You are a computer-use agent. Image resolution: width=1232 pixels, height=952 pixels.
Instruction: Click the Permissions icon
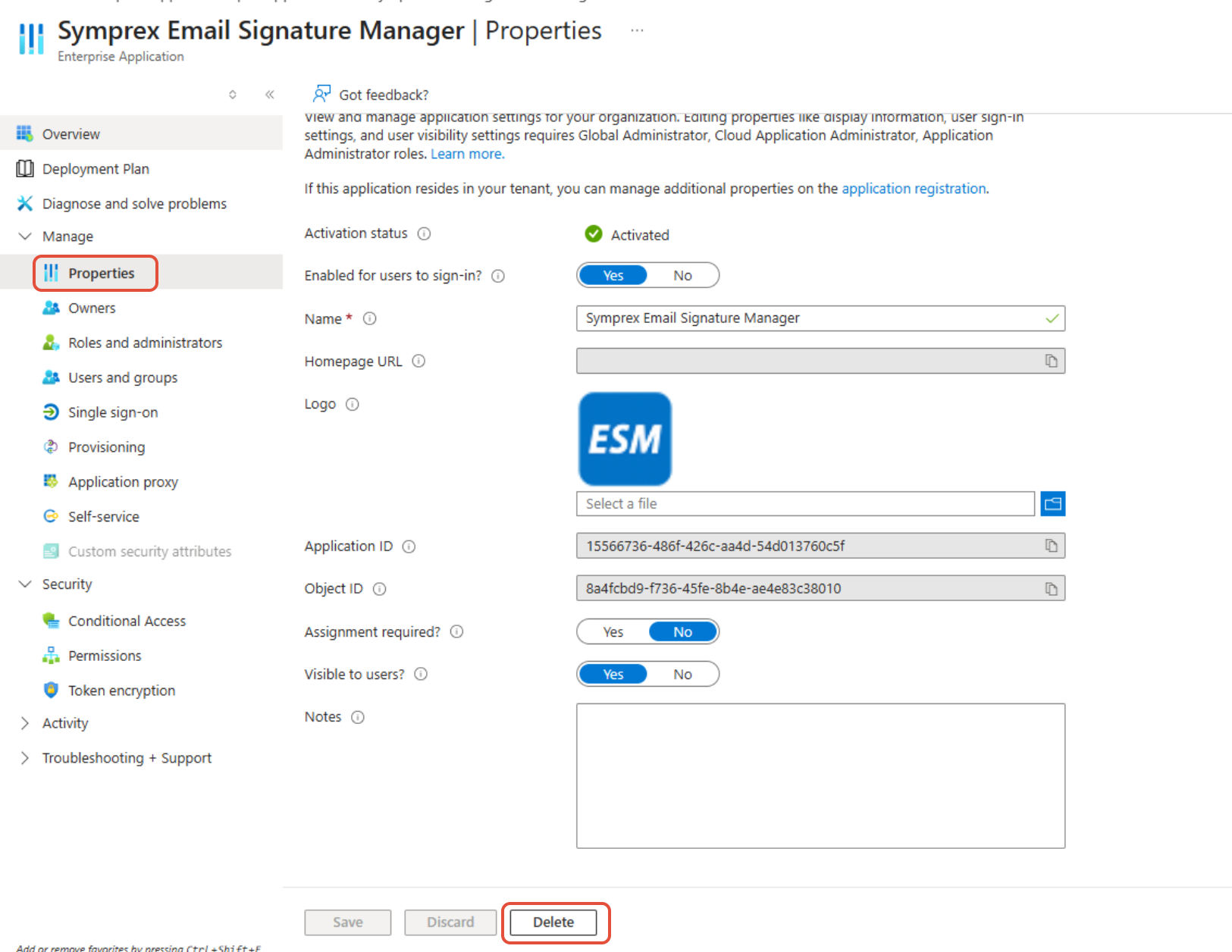pos(51,656)
